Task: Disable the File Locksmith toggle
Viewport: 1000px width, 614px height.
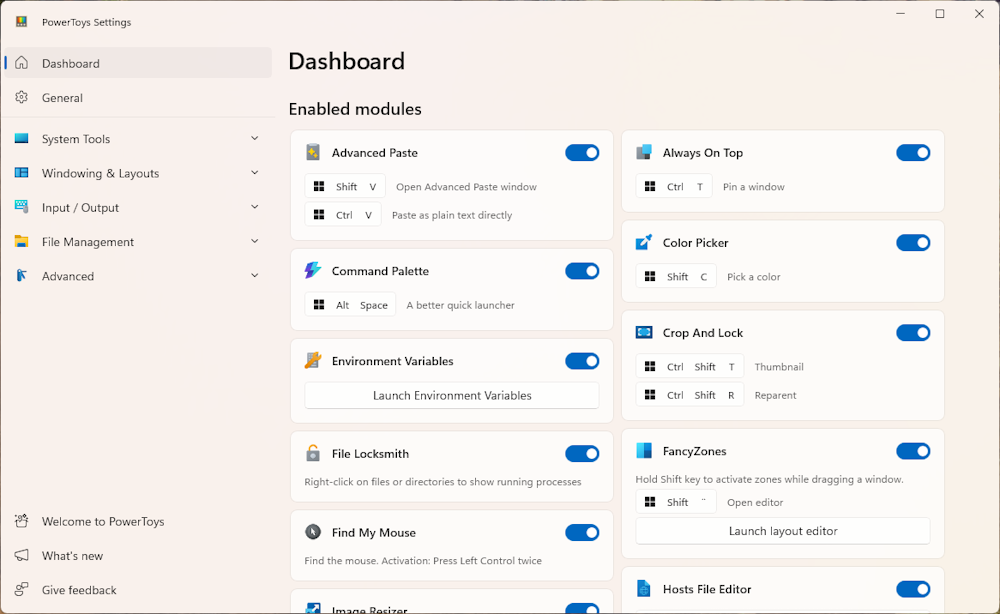Action: point(582,453)
